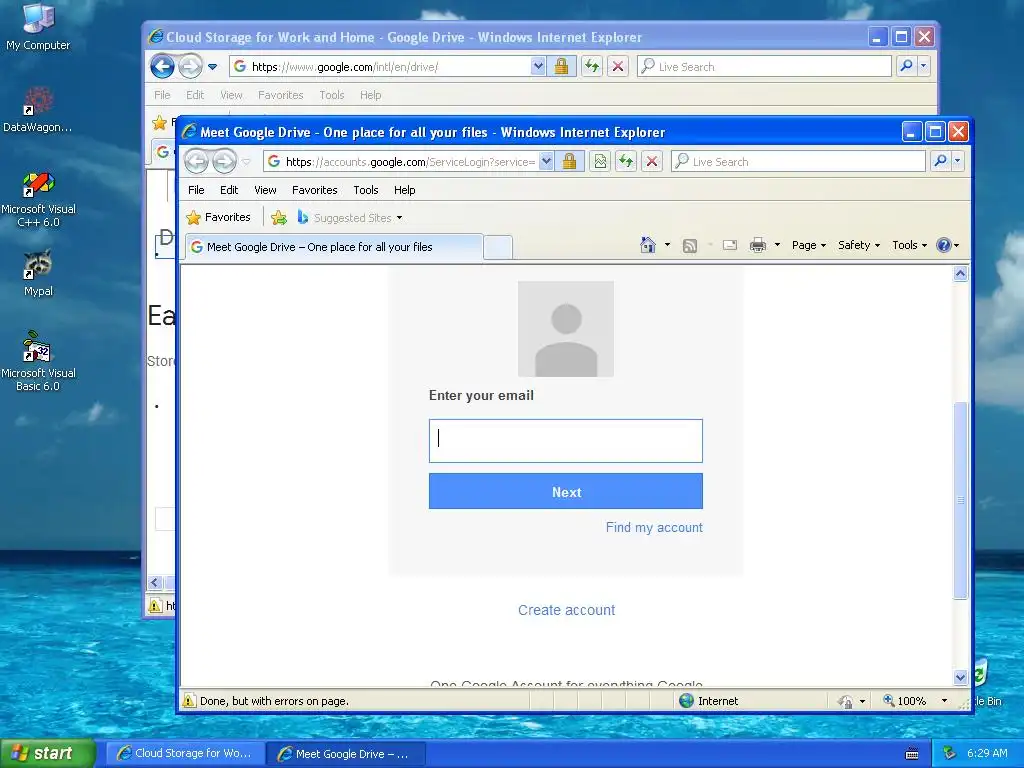Click the warning icon in front window status bar
The width and height of the screenshot is (1024, 768).
[189, 701]
